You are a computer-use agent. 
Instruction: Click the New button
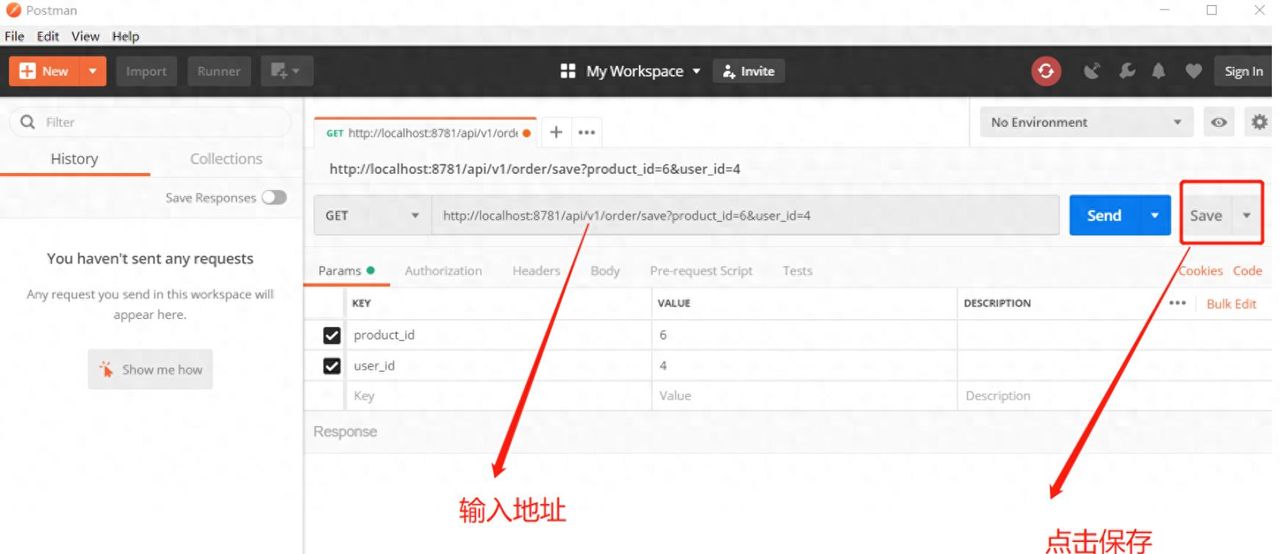point(45,71)
